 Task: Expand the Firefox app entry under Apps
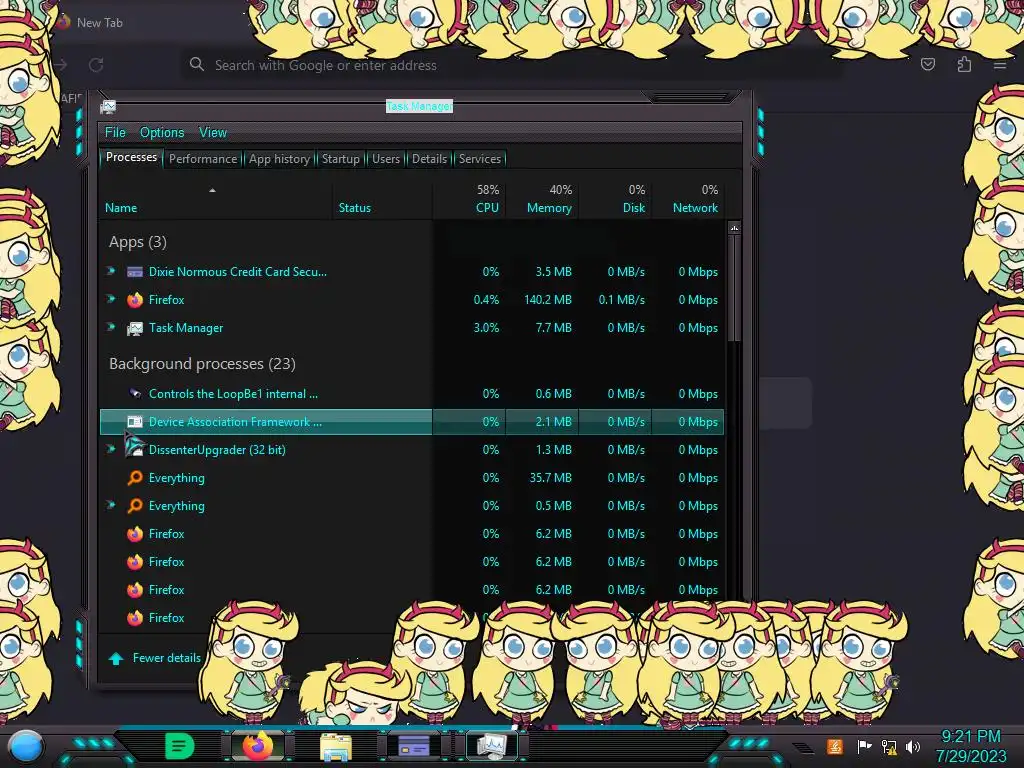pyautogui.click(x=111, y=298)
